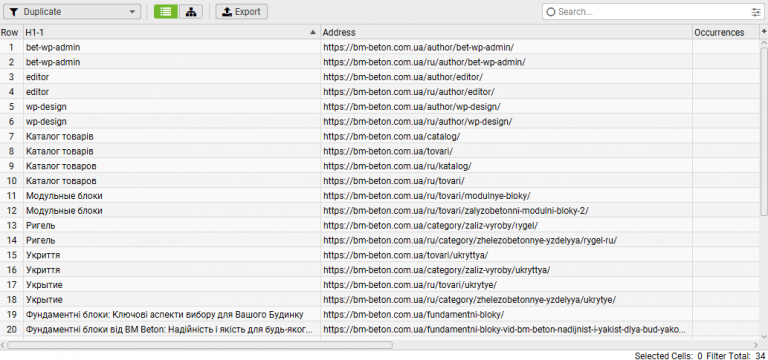Click the vertical scrollbar thumb
This screenshot has height=360, width=768.
pos(764,130)
